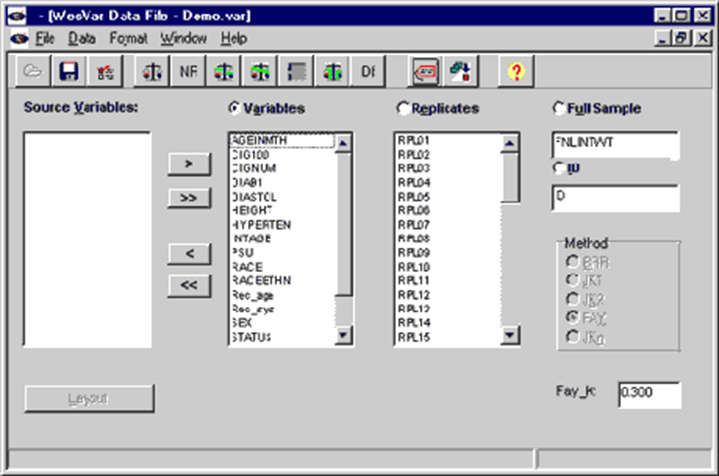Select the ID radio button
The width and height of the screenshot is (719, 476).
[x=559, y=168]
